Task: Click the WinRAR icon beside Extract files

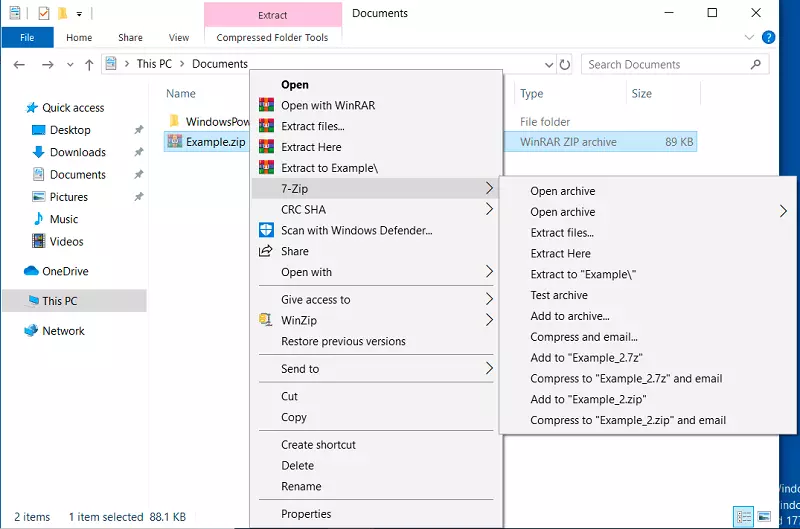Action: (266, 126)
